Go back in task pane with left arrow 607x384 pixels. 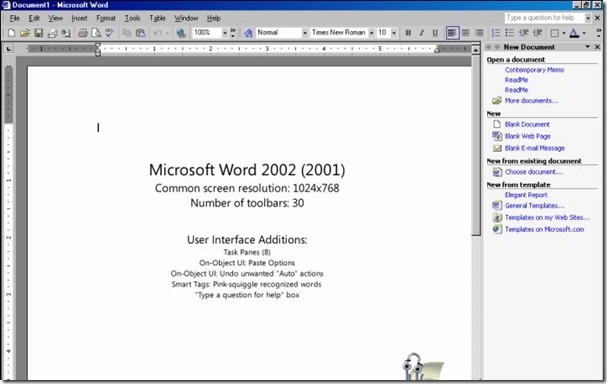pyautogui.click(x=489, y=47)
